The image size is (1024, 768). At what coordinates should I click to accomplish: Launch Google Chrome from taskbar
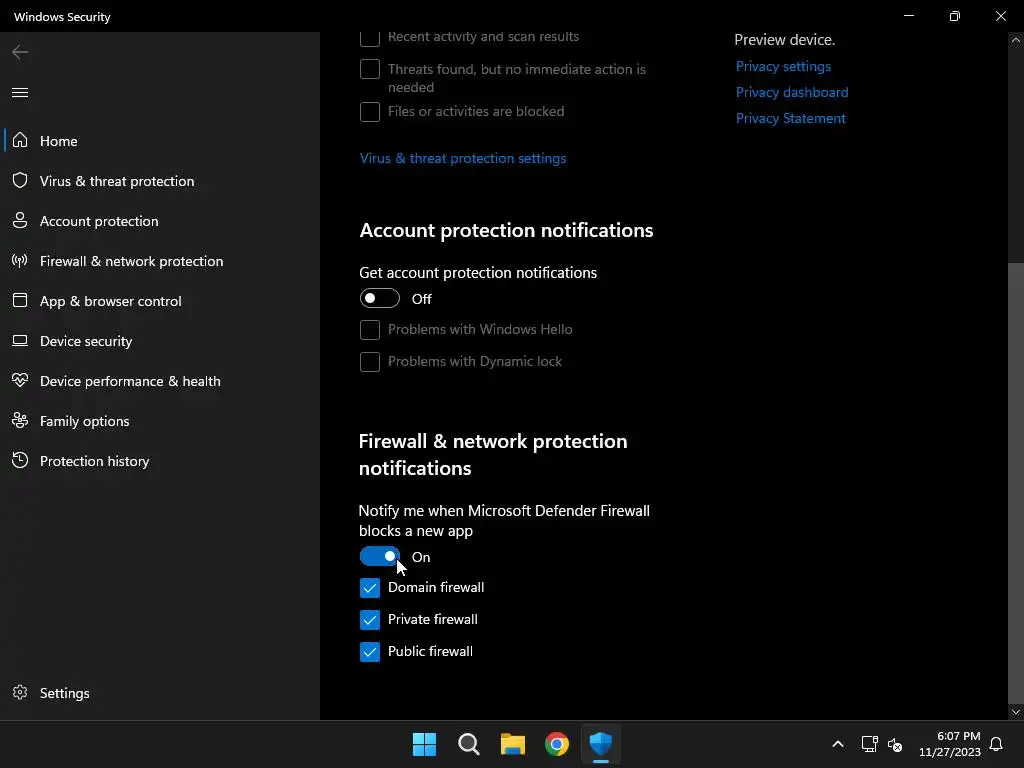557,744
